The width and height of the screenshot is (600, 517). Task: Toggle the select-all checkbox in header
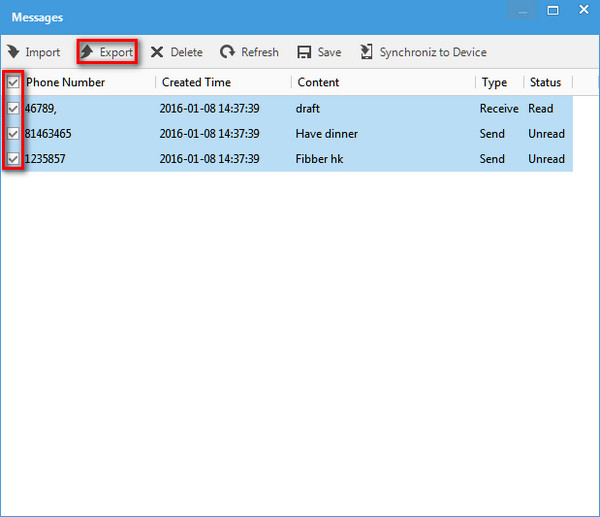click(13, 83)
